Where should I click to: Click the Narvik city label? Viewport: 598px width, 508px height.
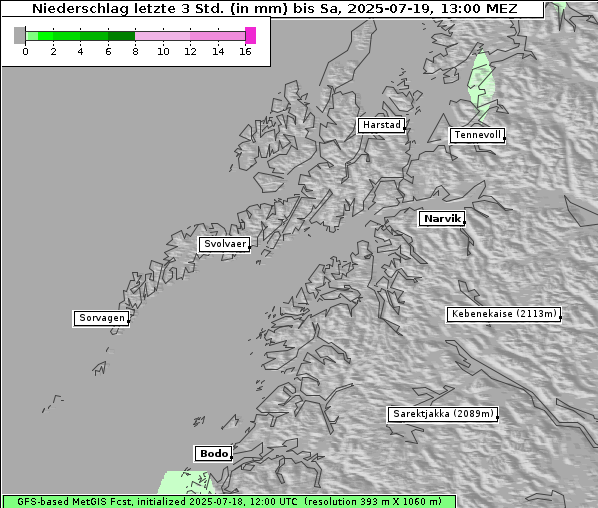click(442, 219)
